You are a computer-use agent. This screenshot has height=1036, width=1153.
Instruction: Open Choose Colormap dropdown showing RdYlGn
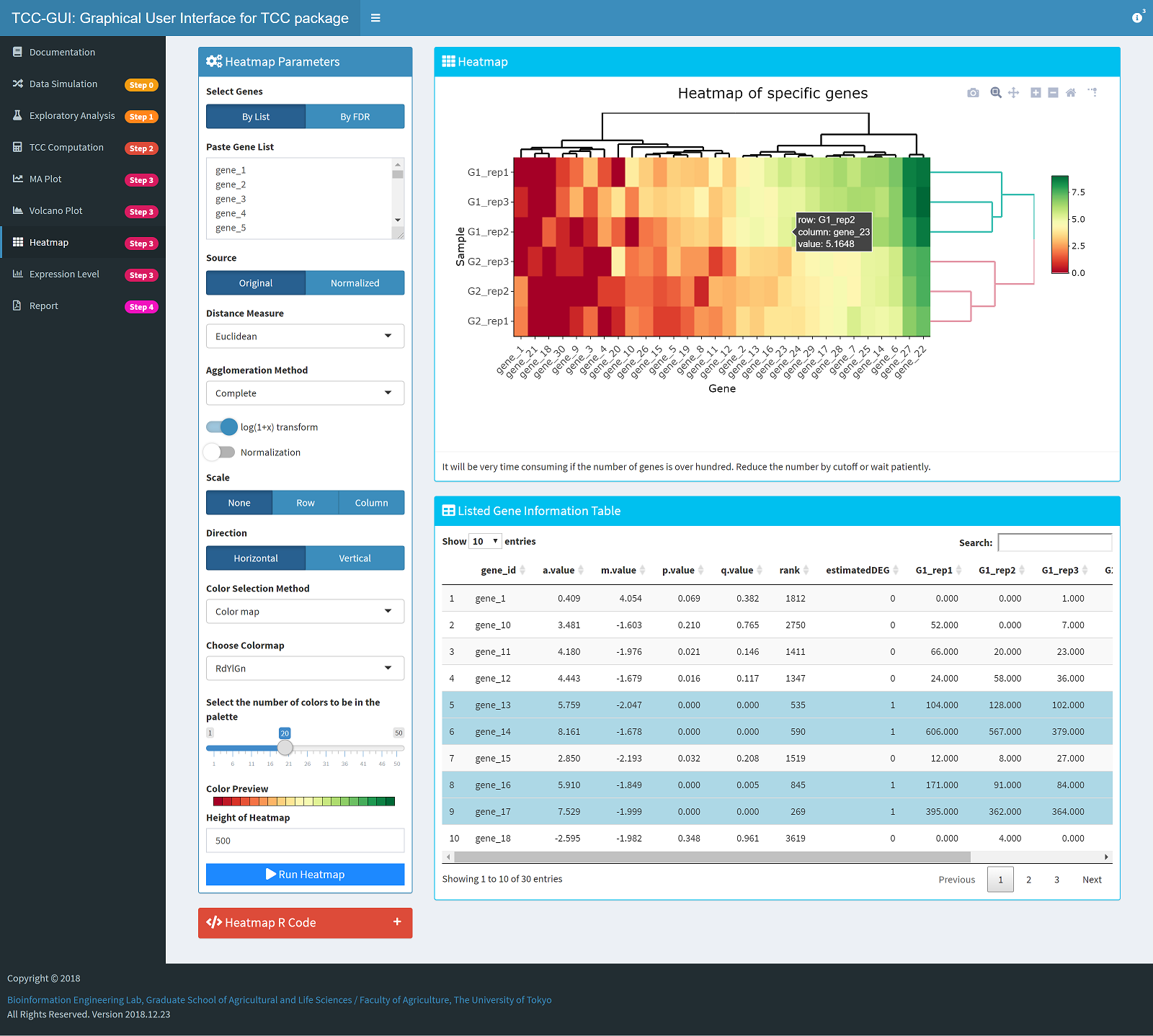pos(305,669)
